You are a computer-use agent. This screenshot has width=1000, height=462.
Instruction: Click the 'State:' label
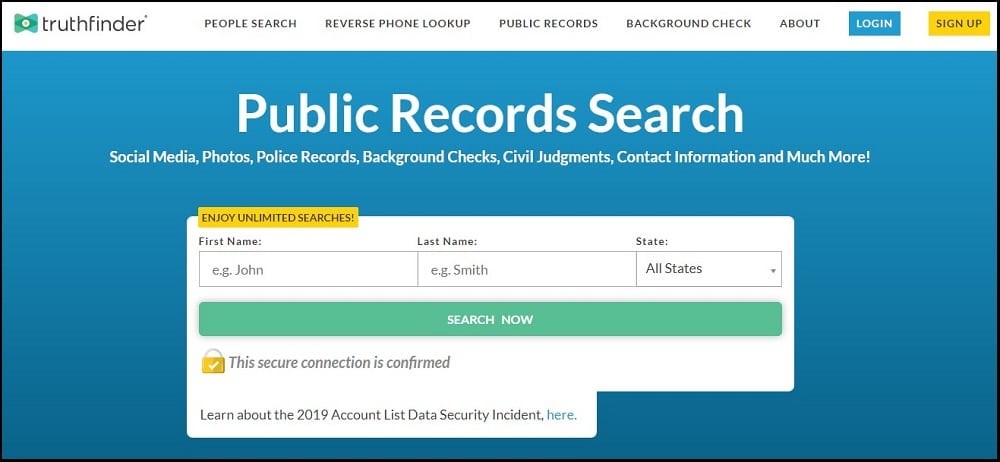(x=652, y=241)
